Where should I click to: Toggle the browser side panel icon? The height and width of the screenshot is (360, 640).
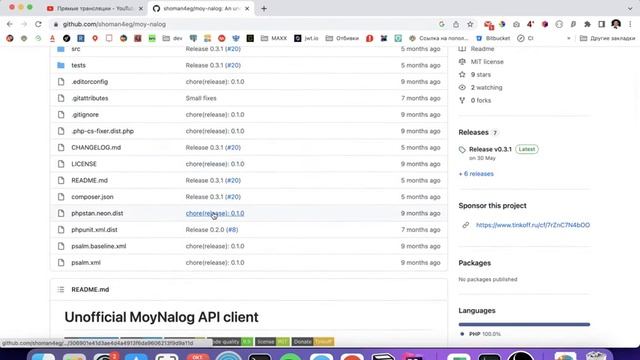[x=602, y=24]
